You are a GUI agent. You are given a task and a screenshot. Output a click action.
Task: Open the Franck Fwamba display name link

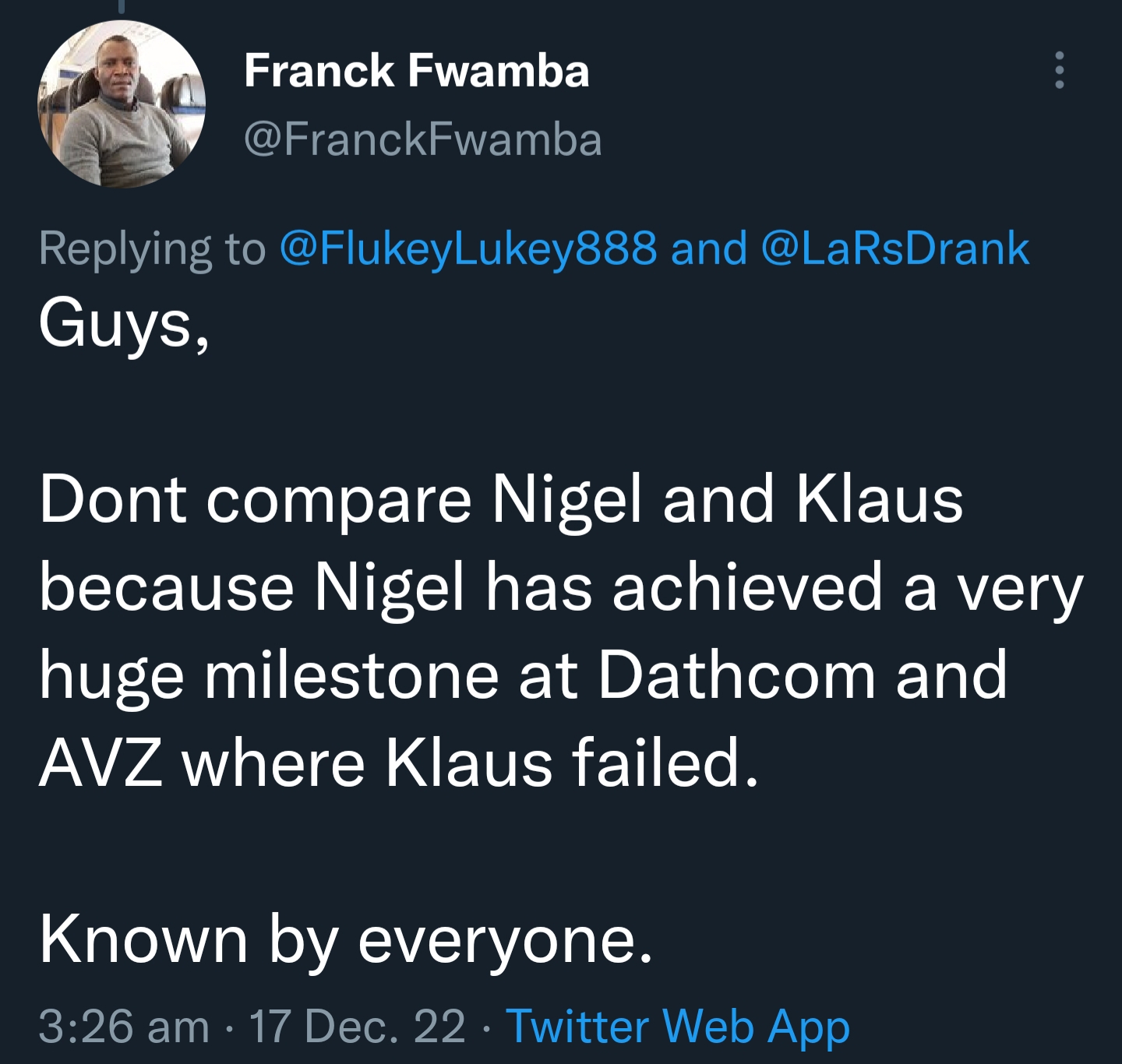416,71
